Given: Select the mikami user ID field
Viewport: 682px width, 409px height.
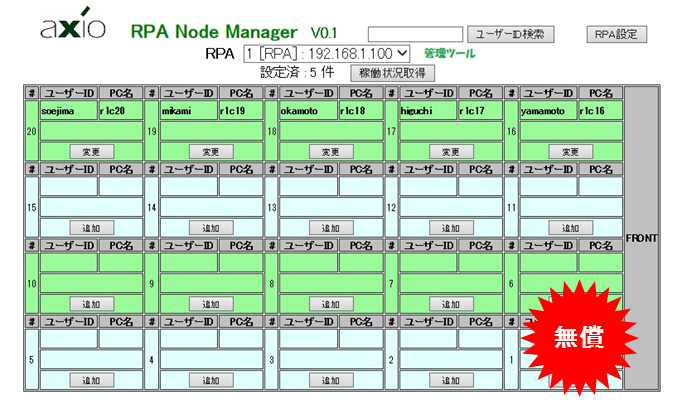Looking at the screenshot, I should 189,111.
